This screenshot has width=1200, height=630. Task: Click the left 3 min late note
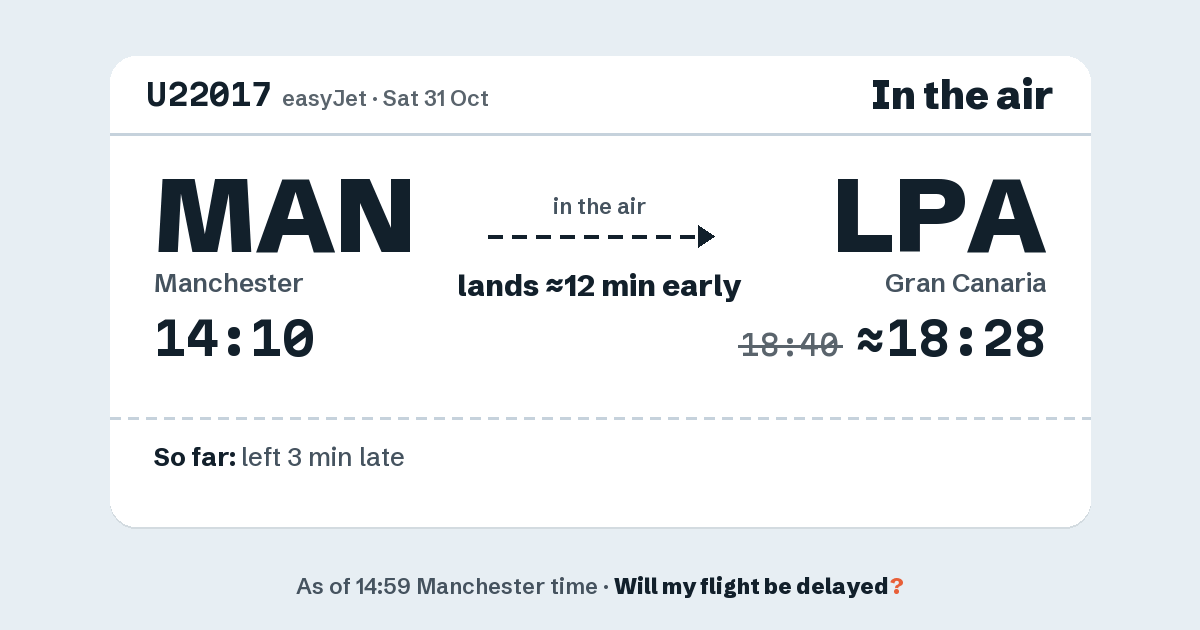pos(323,458)
